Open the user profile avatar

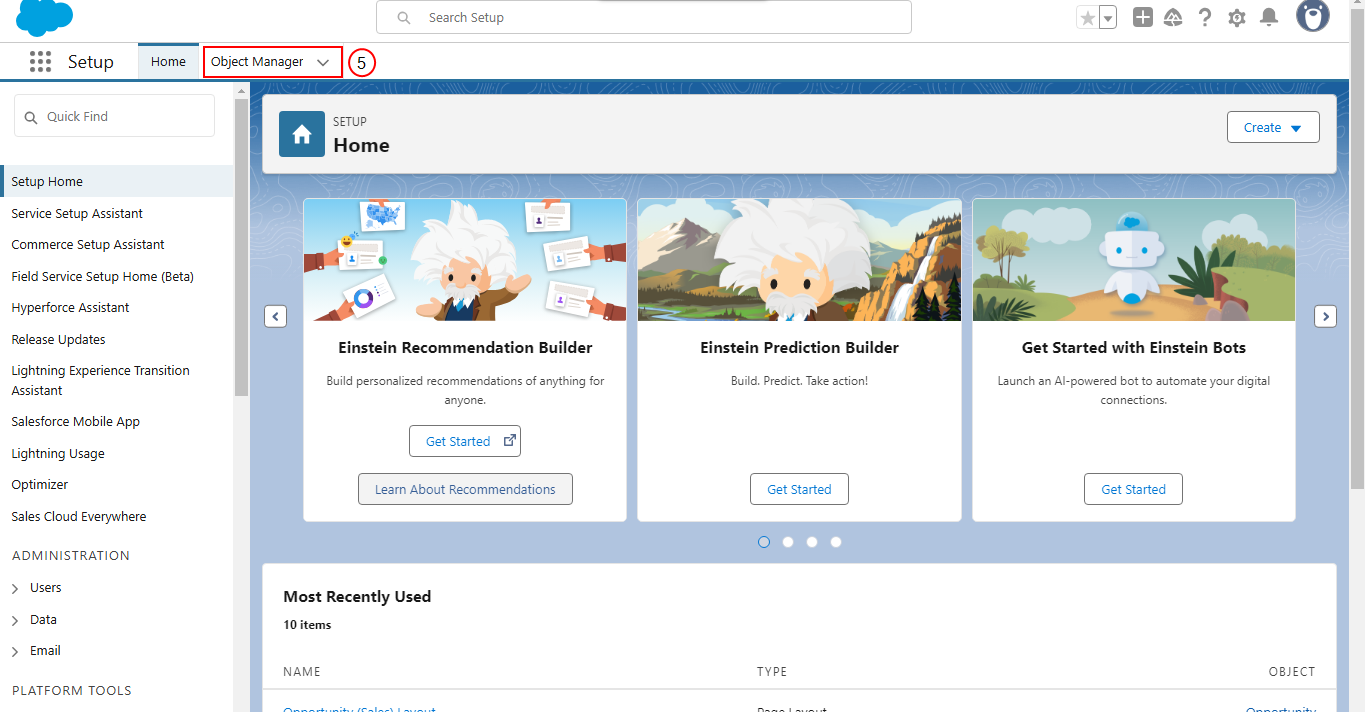pos(1313,16)
